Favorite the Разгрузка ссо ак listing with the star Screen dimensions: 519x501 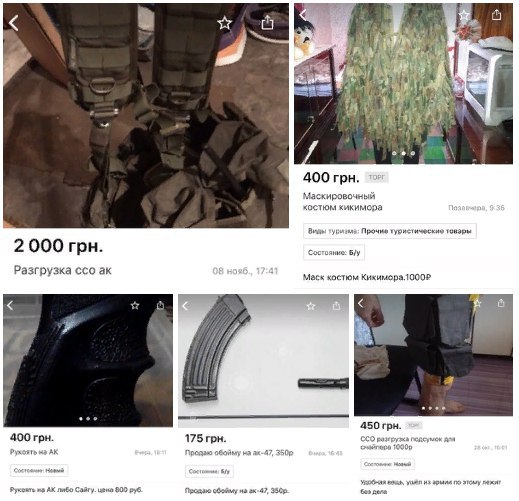[224, 23]
